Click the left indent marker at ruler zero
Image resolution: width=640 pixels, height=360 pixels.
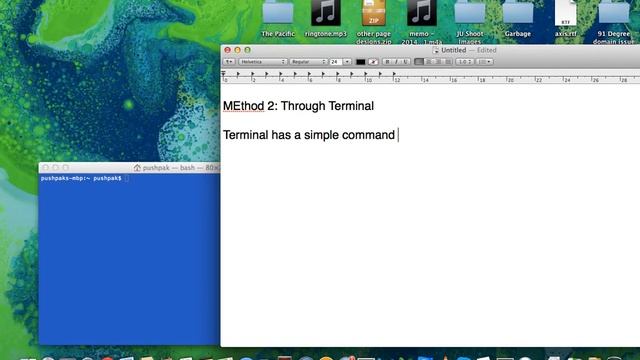pyautogui.click(x=223, y=74)
